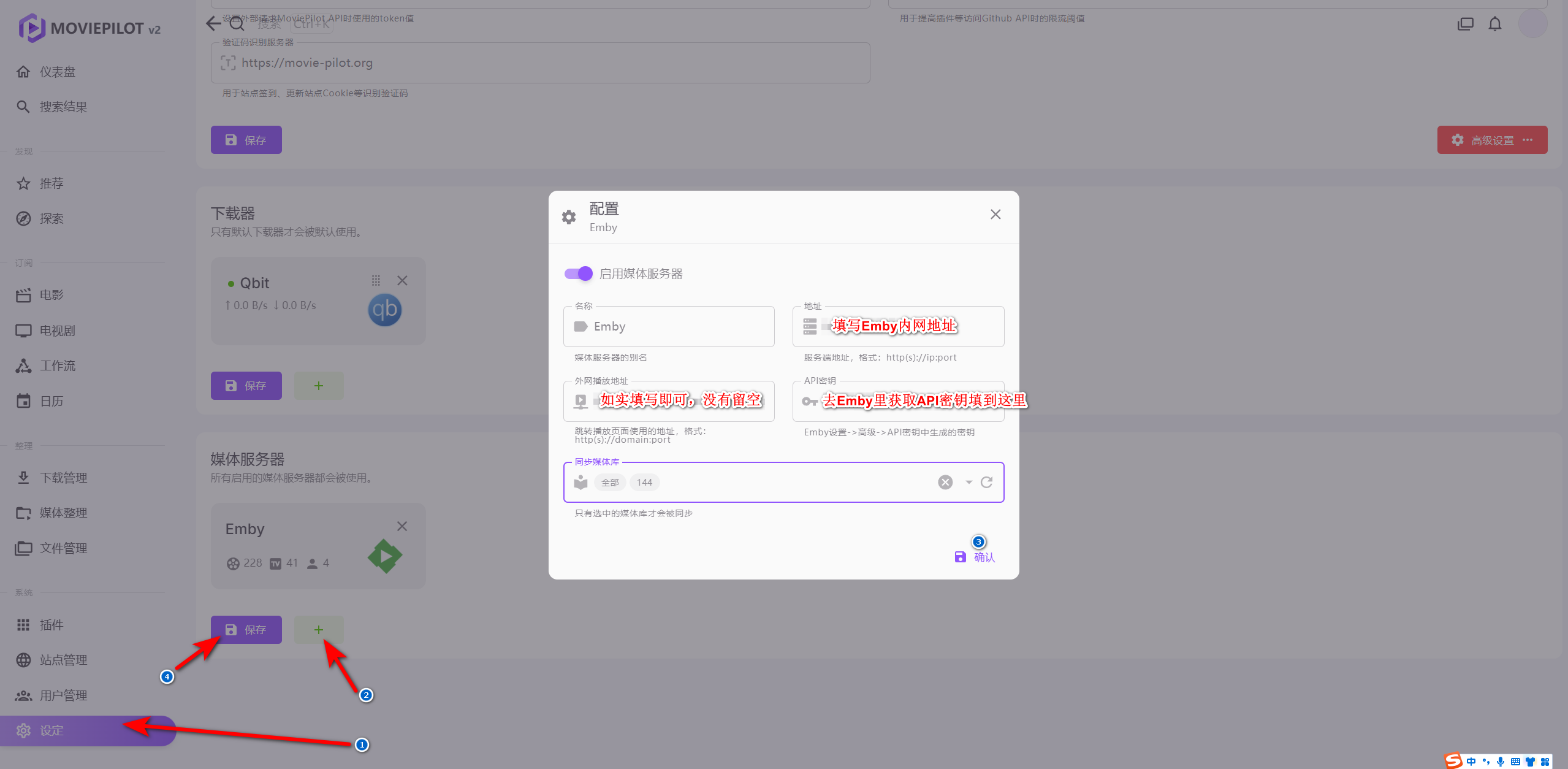Confirm the config with 确认 button
The image size is (1568, 769).
click(975, 557)
